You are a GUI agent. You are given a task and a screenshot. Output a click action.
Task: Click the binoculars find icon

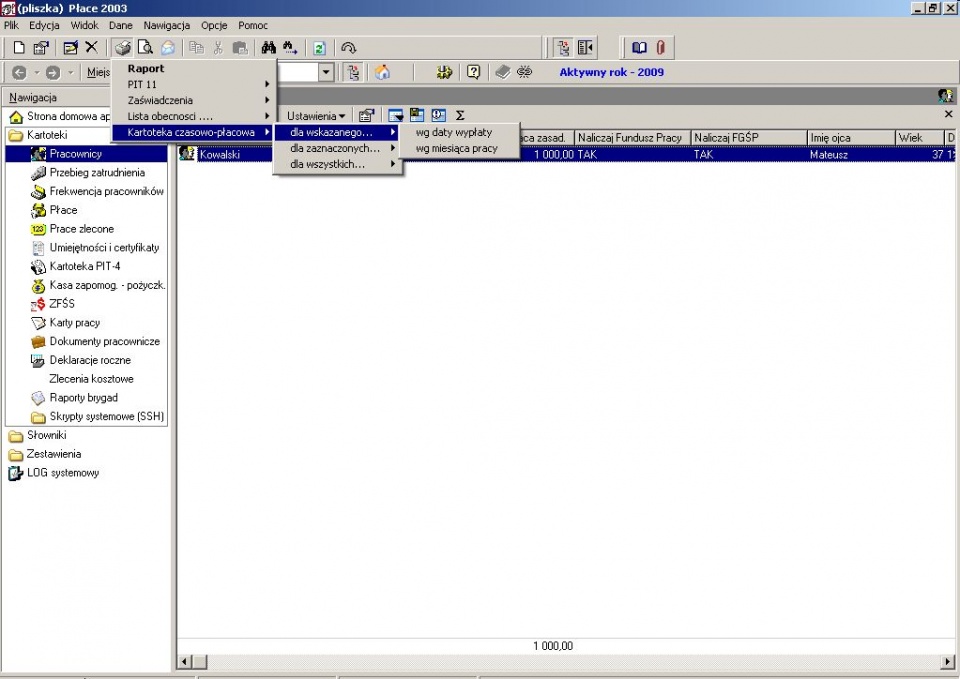coord(269,48)
